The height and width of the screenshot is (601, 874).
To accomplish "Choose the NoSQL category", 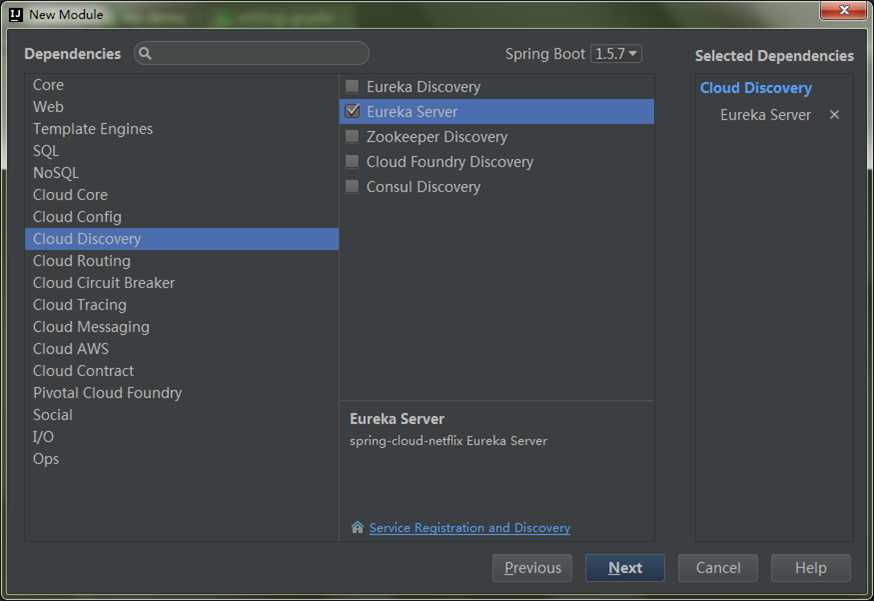I will coord(182,173).
